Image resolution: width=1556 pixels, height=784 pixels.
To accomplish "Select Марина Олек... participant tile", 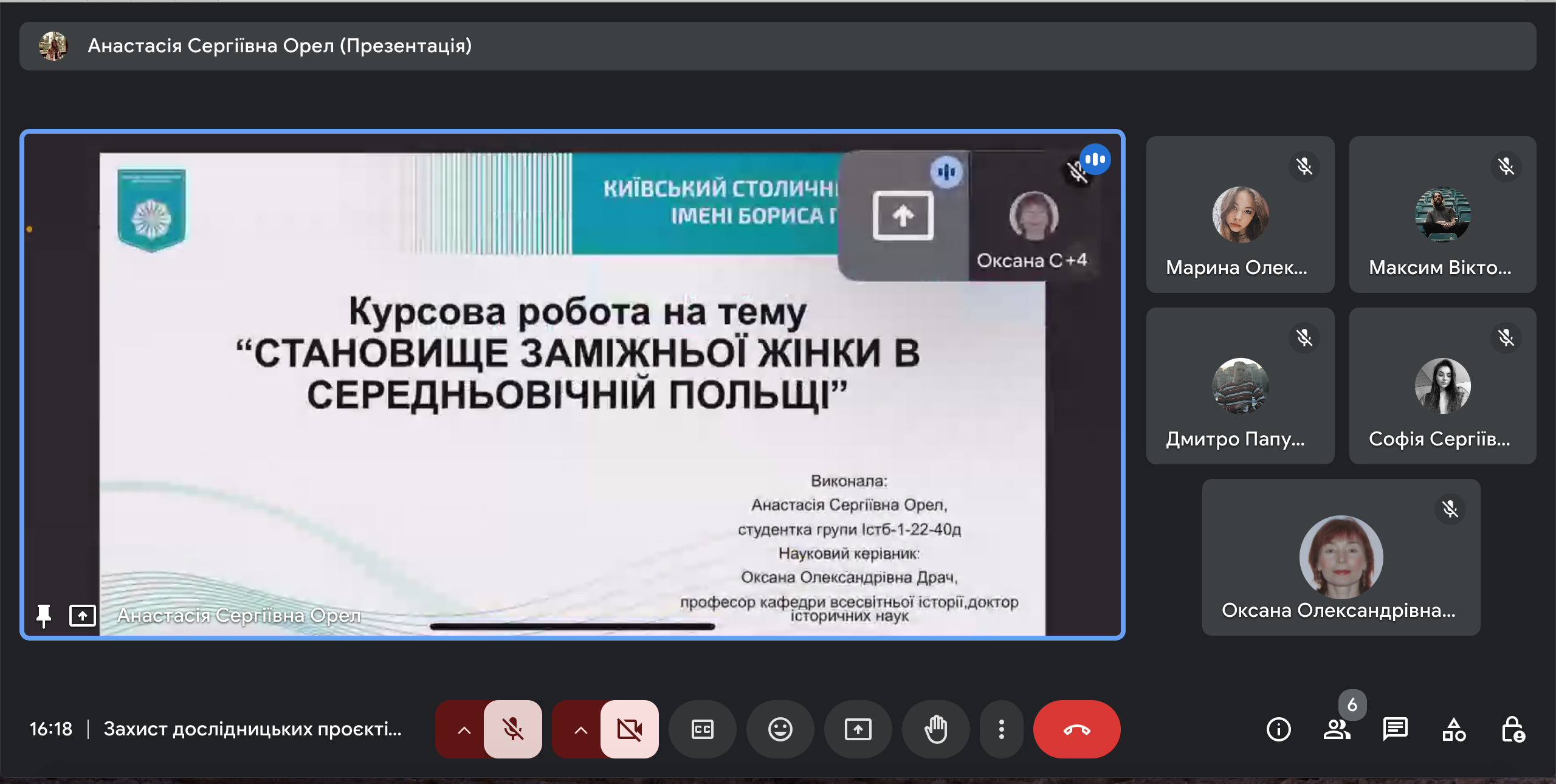I will coord(1240,215).
